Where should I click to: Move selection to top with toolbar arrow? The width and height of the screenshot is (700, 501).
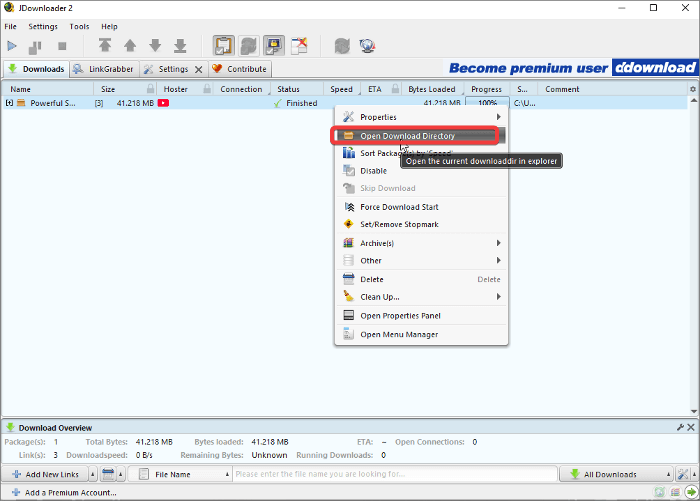(x=105, y=46)
